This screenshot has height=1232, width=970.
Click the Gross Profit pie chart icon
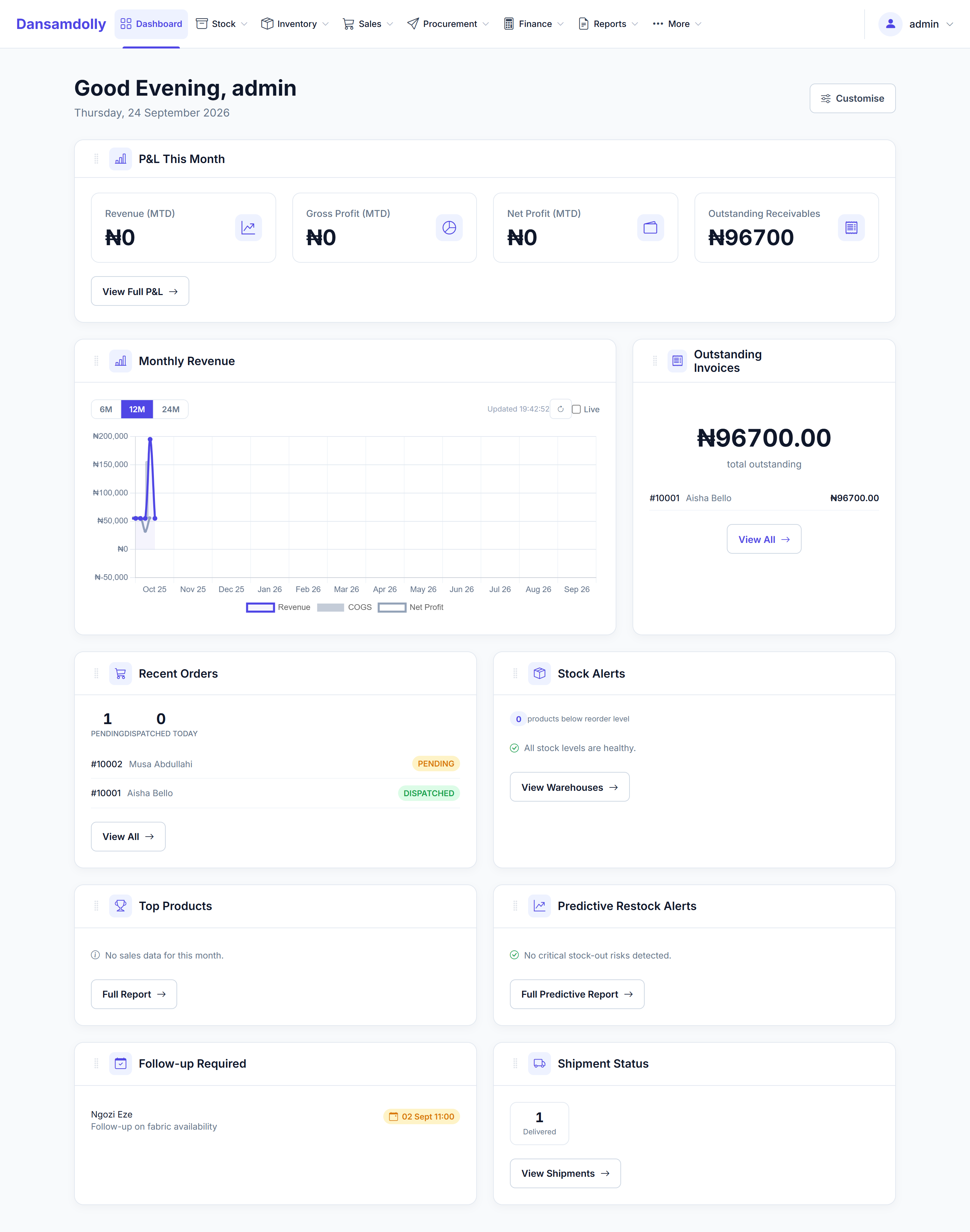[449, 228]
